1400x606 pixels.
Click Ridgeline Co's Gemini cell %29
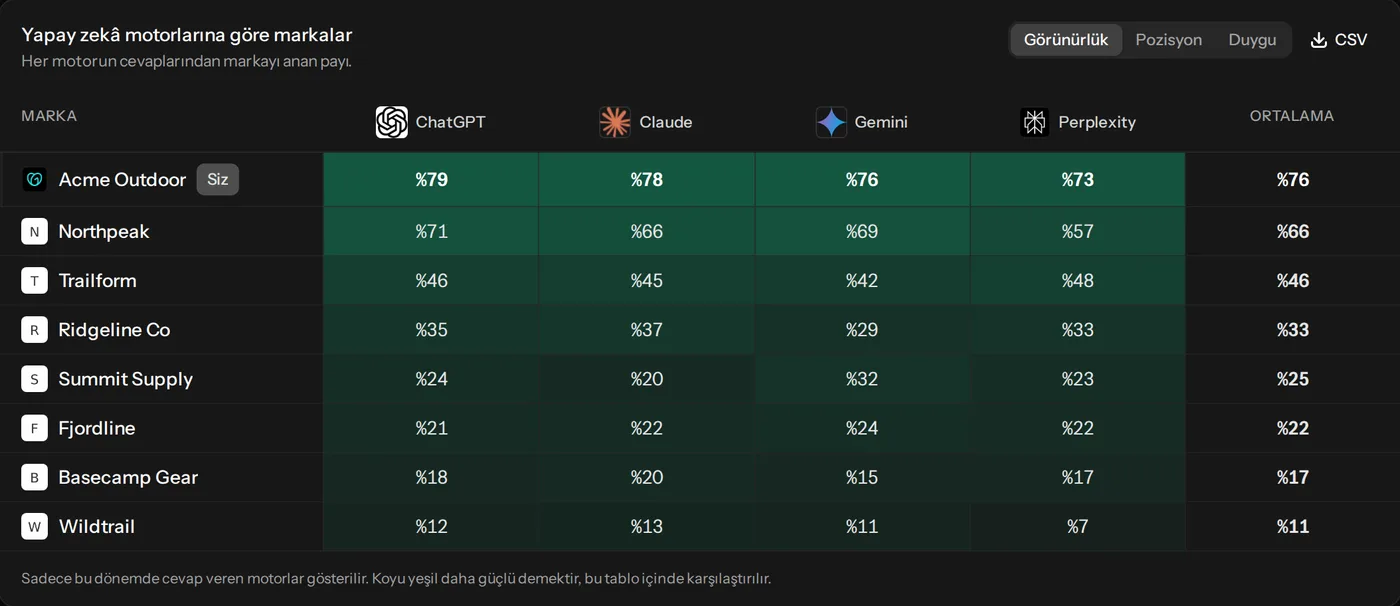(862, 329)
